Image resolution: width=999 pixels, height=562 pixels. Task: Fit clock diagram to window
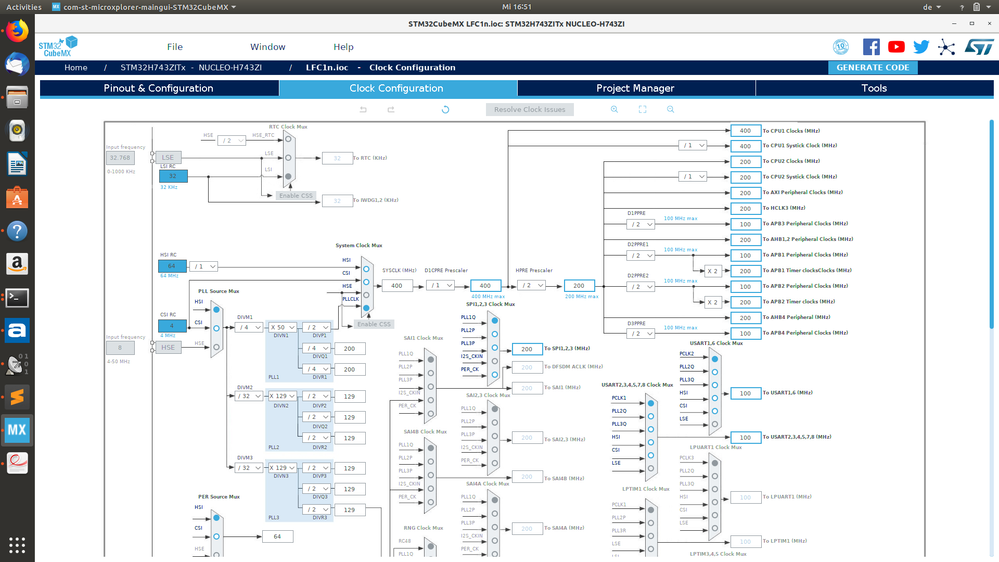click(x=642, y=110)
